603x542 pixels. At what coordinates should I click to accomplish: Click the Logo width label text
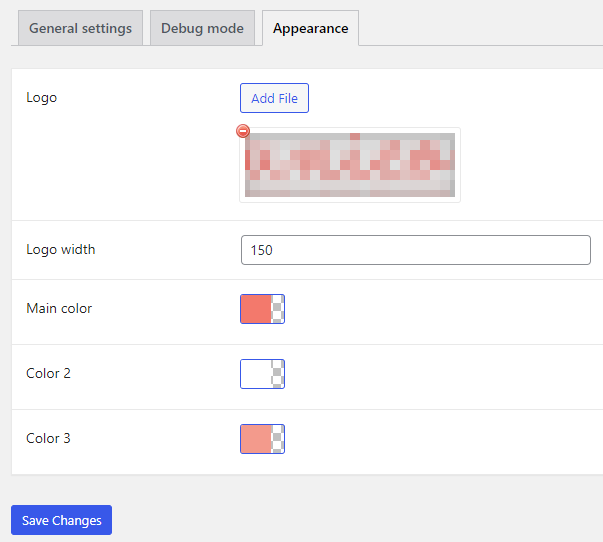coord(61,250)
